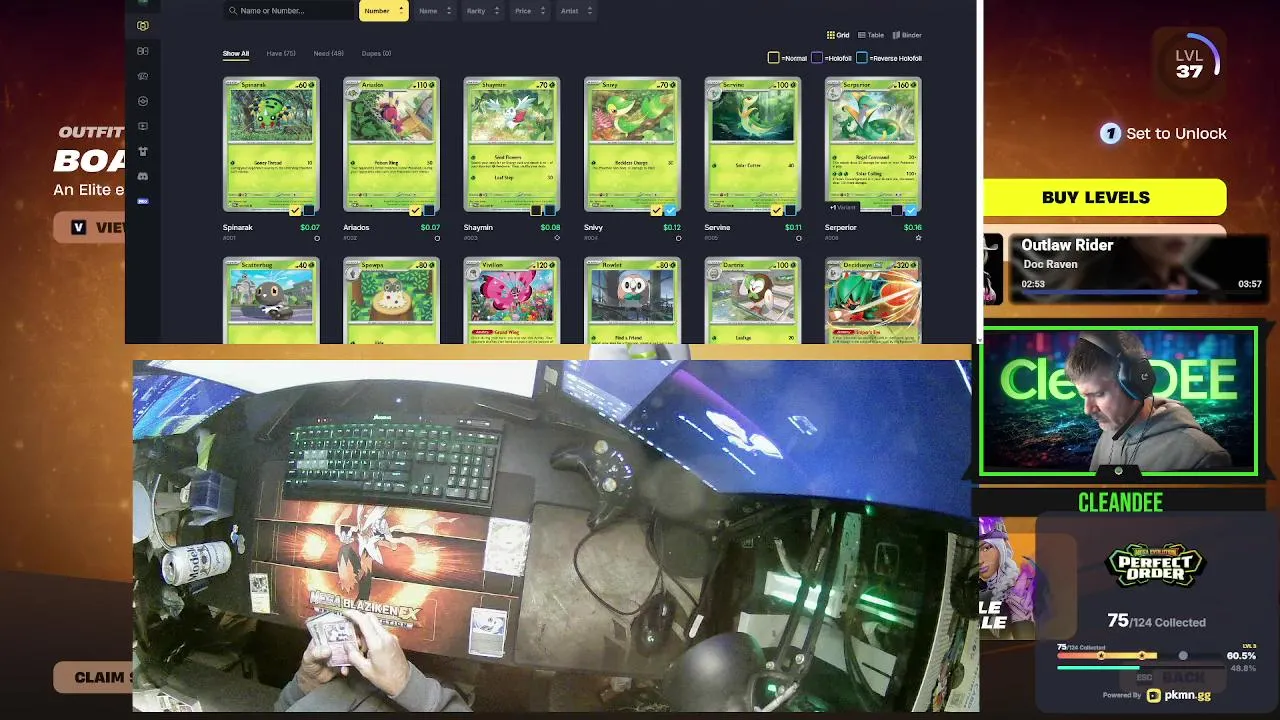Screen dimensions: 1280x720
Task: Open the Decidueye card thumbnail
Action: click(873, 301)
